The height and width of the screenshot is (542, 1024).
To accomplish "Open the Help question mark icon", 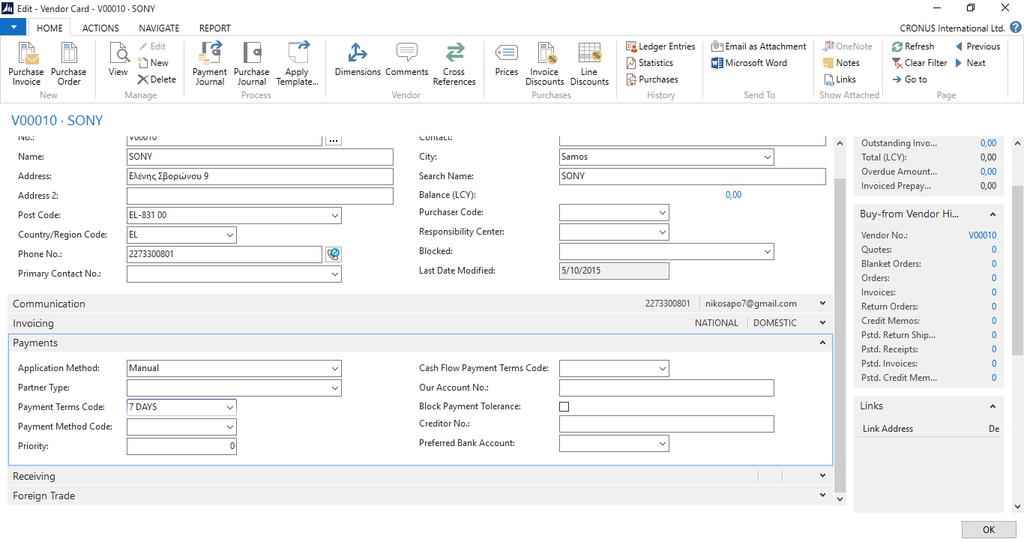I will [1016, 27].
